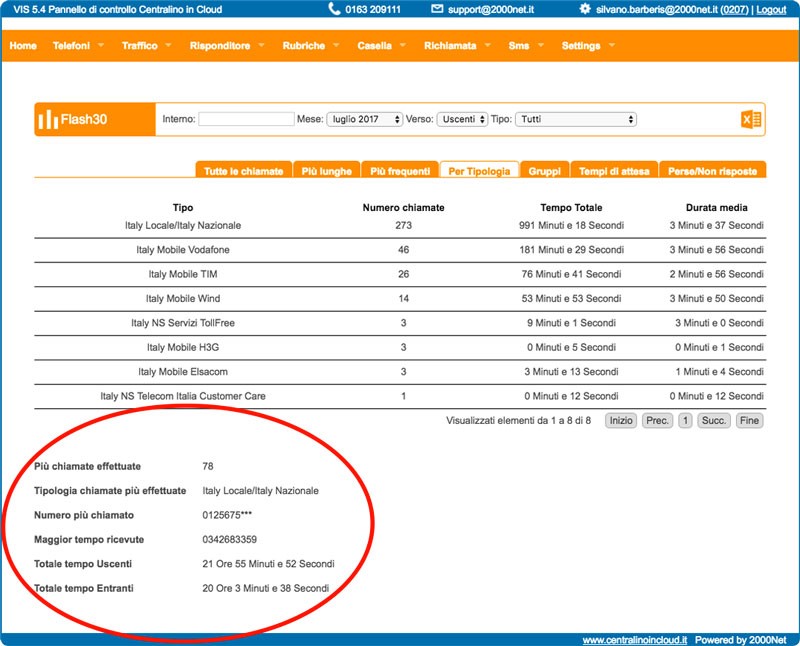Image resolution: width=800 pixels, height=646 pixels.
Task: Expand the Settings menu
Action: pos(588,45)
